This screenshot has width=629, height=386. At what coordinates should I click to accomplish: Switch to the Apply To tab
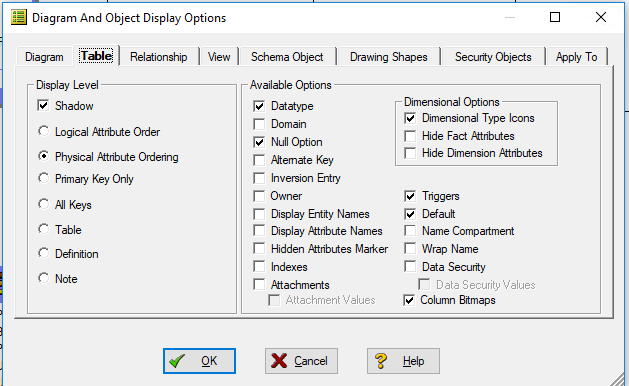click(x=576, y=57)
